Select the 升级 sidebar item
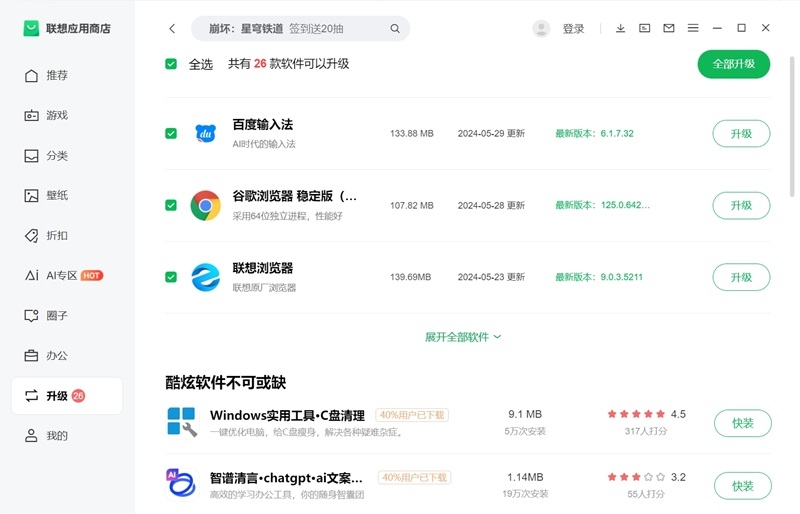The height and width of the screenshot is (514, 800). coord(67,396)
